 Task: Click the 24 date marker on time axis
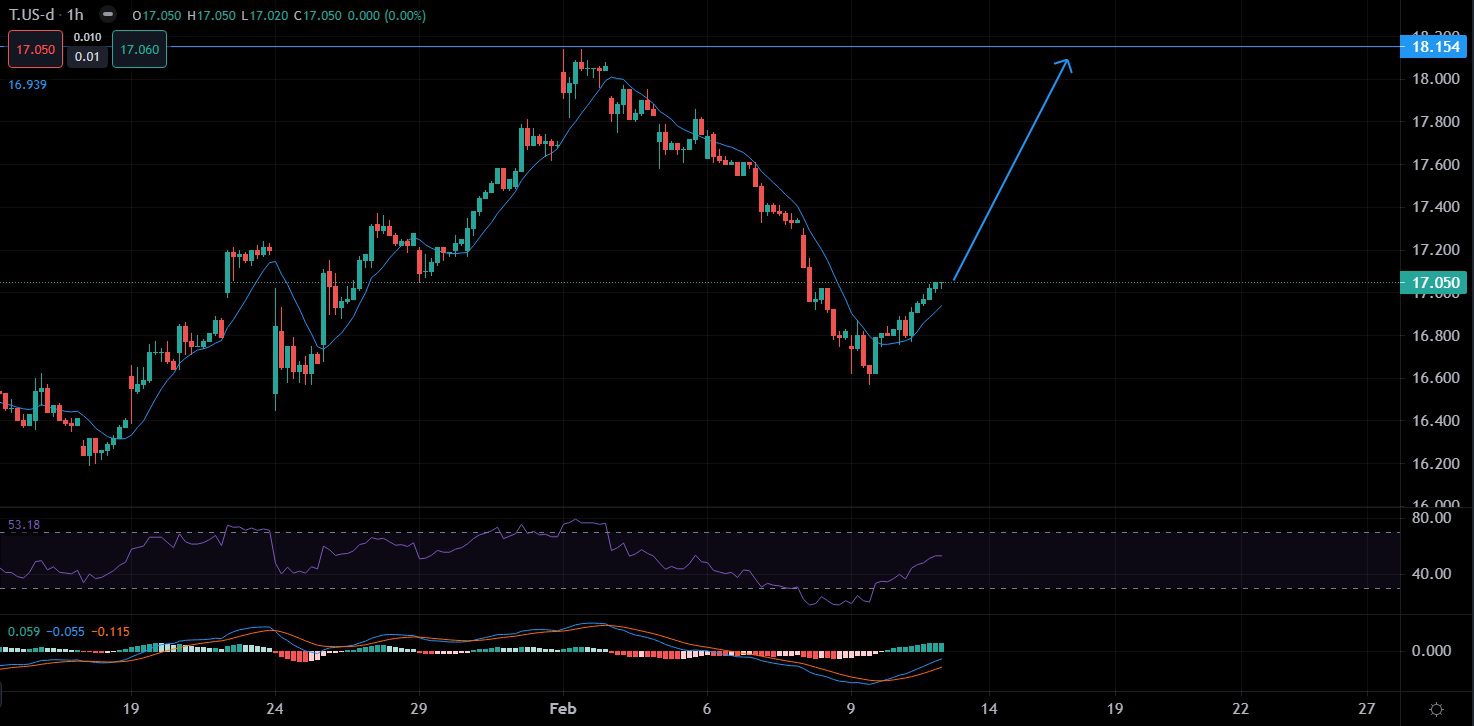[x=275, y=707]
